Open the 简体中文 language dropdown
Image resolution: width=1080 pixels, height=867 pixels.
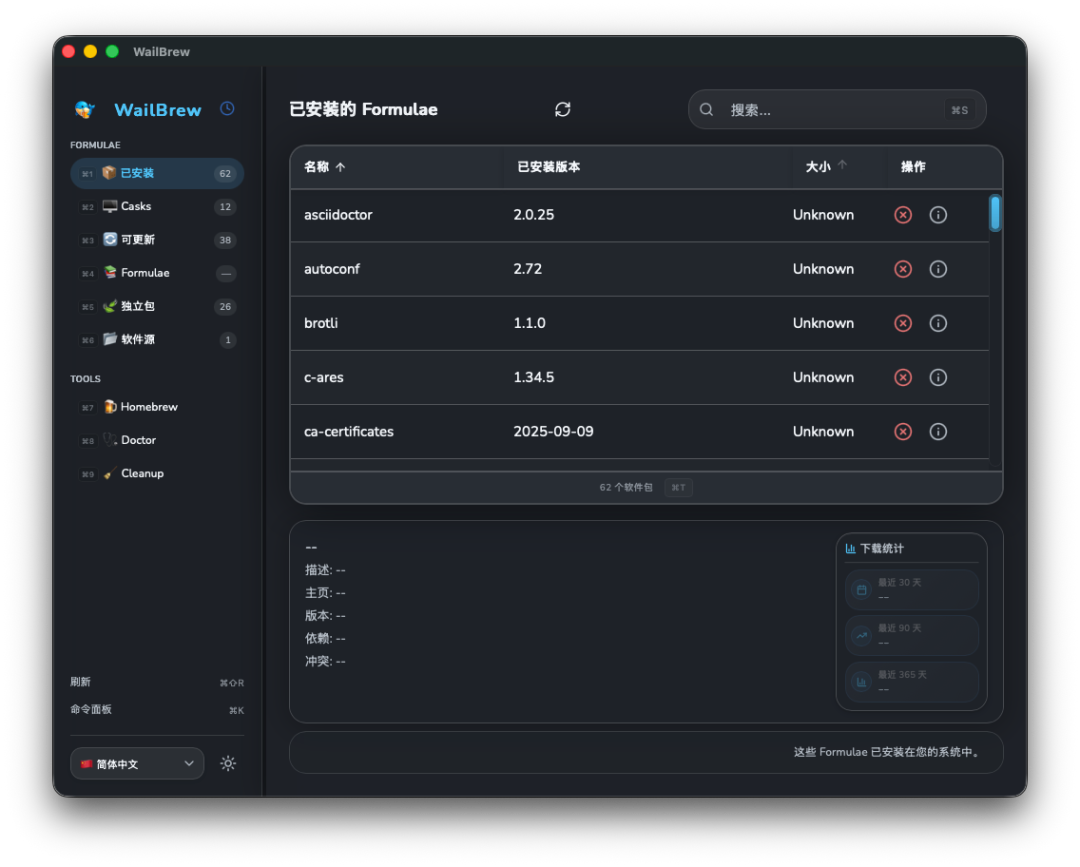pyautogui.click(x=137, y=763)
